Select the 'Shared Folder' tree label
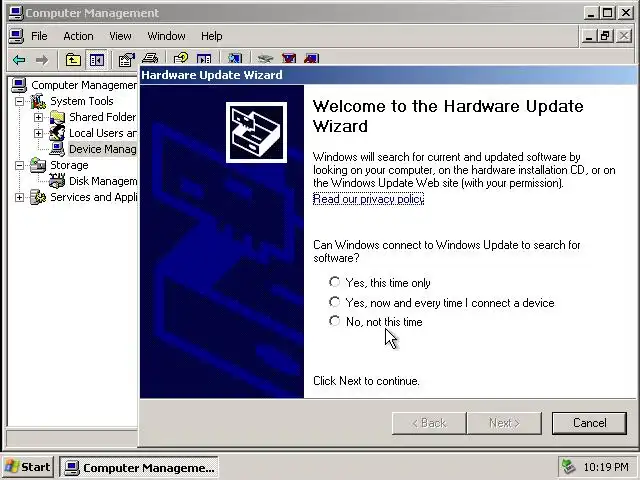Image resolution: width=640 pixels, height=480 pixels. point(102,117)
